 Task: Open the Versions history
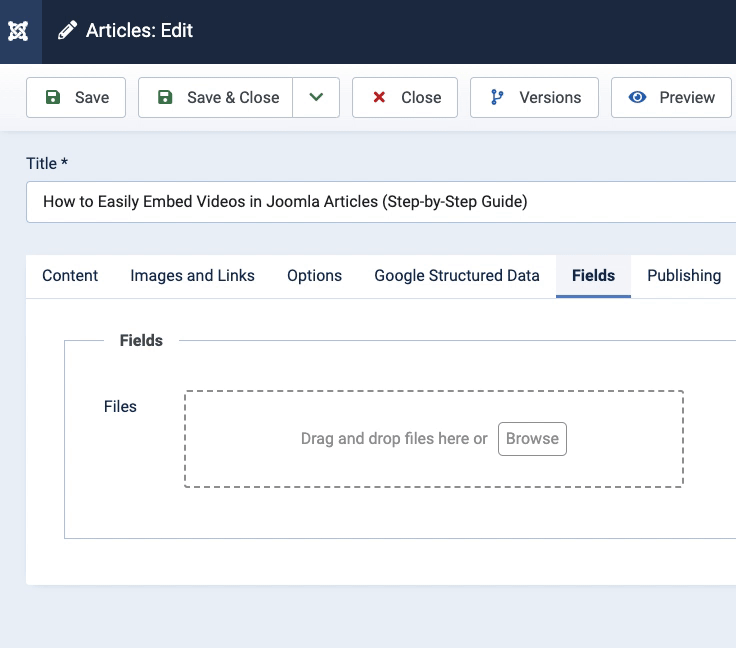coord(534,98)
